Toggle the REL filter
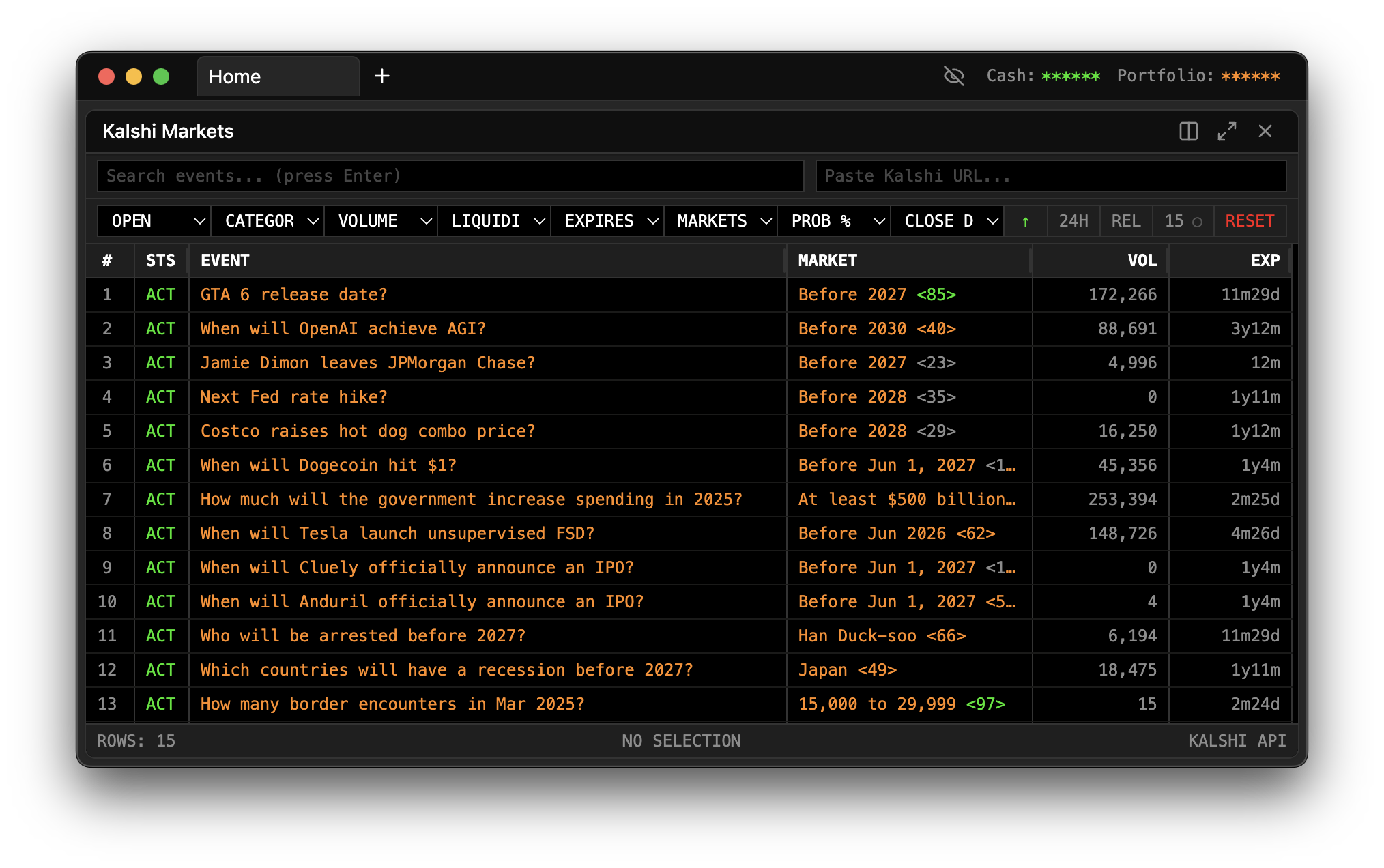 (1125, 221)
